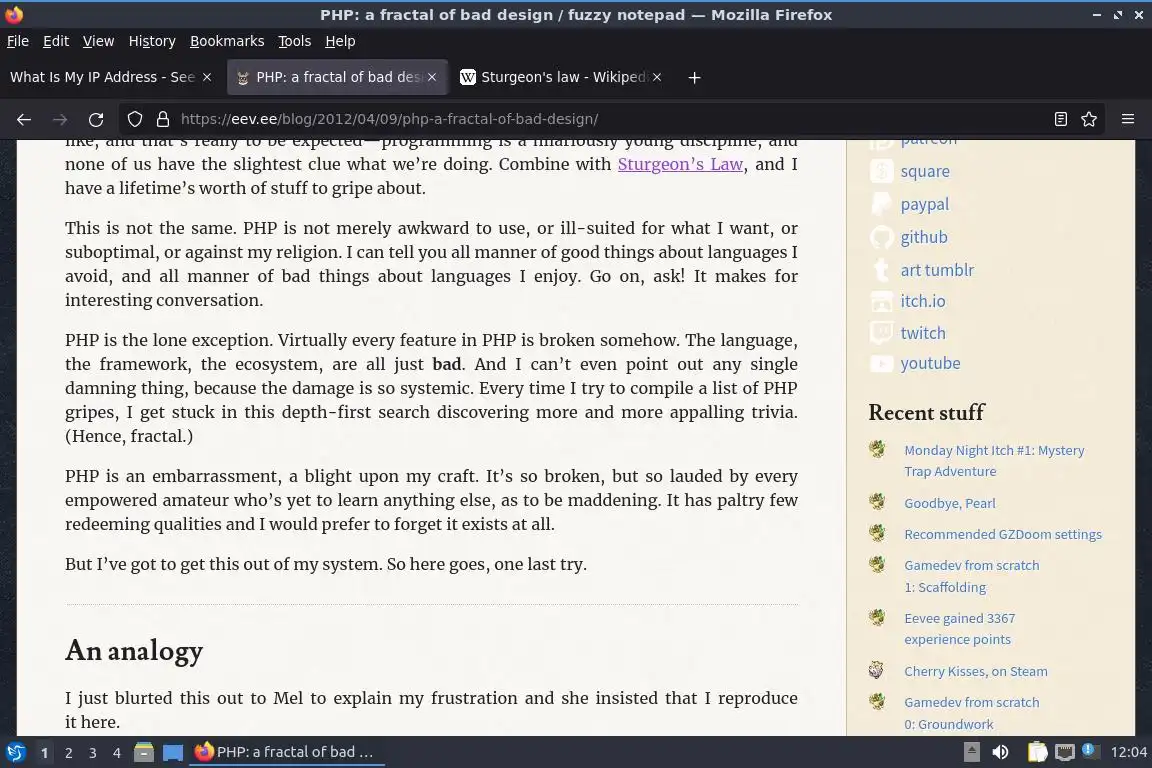Close the What Is My IP Address tab
1152x768 pixels.
point(207,77)
